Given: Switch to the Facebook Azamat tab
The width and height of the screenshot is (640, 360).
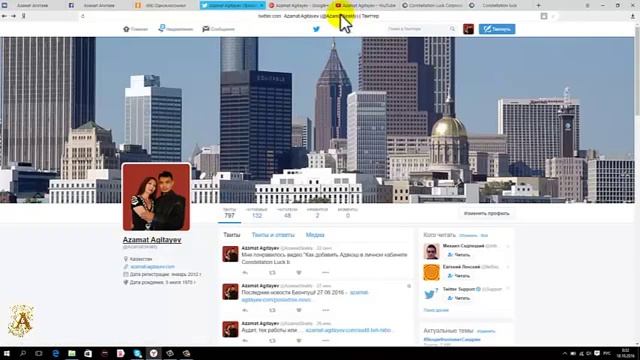Looking at the screenshot, I should 97,5.
